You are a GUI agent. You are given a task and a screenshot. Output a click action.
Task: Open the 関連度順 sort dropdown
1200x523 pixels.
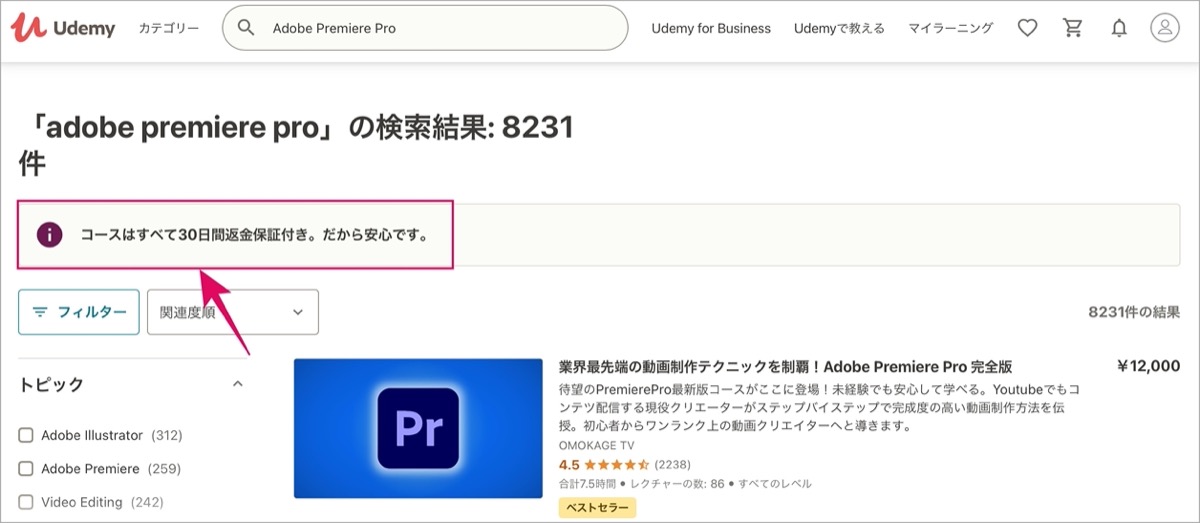click(x=233, y=312)
